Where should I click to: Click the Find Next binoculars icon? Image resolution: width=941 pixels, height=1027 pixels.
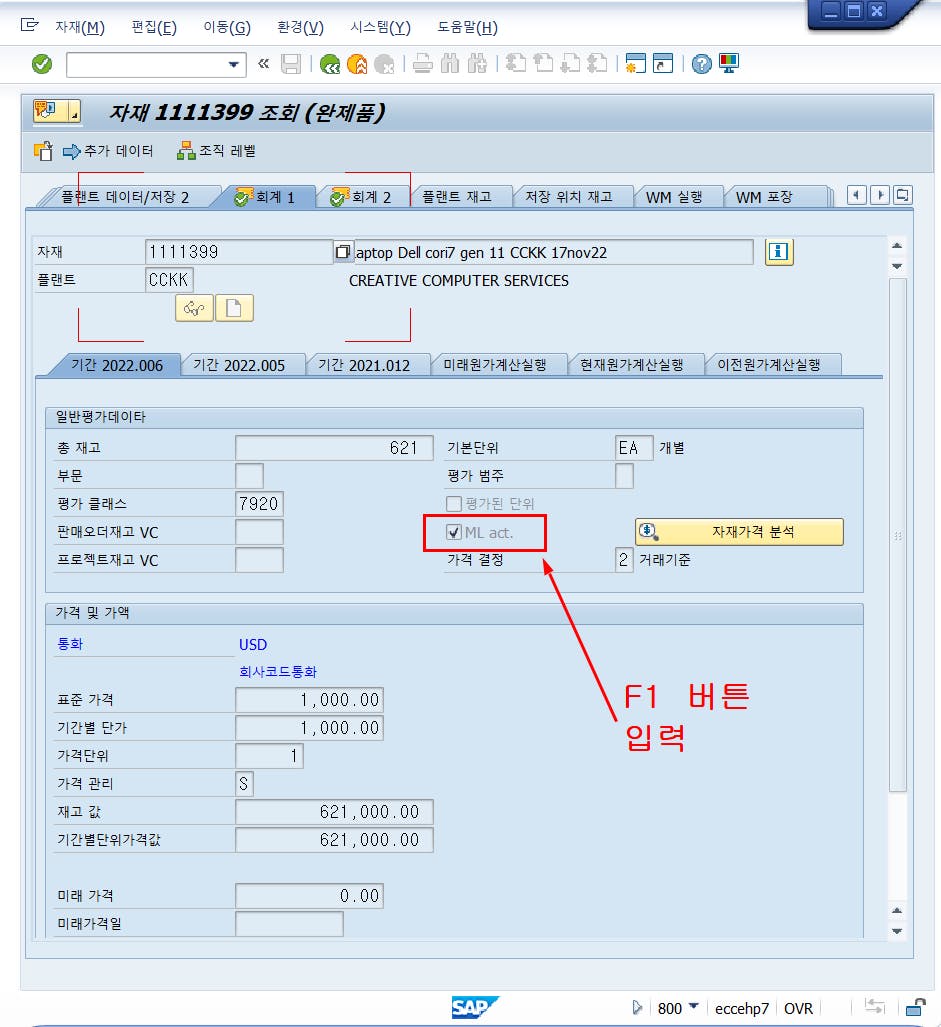tap(477, 64)
